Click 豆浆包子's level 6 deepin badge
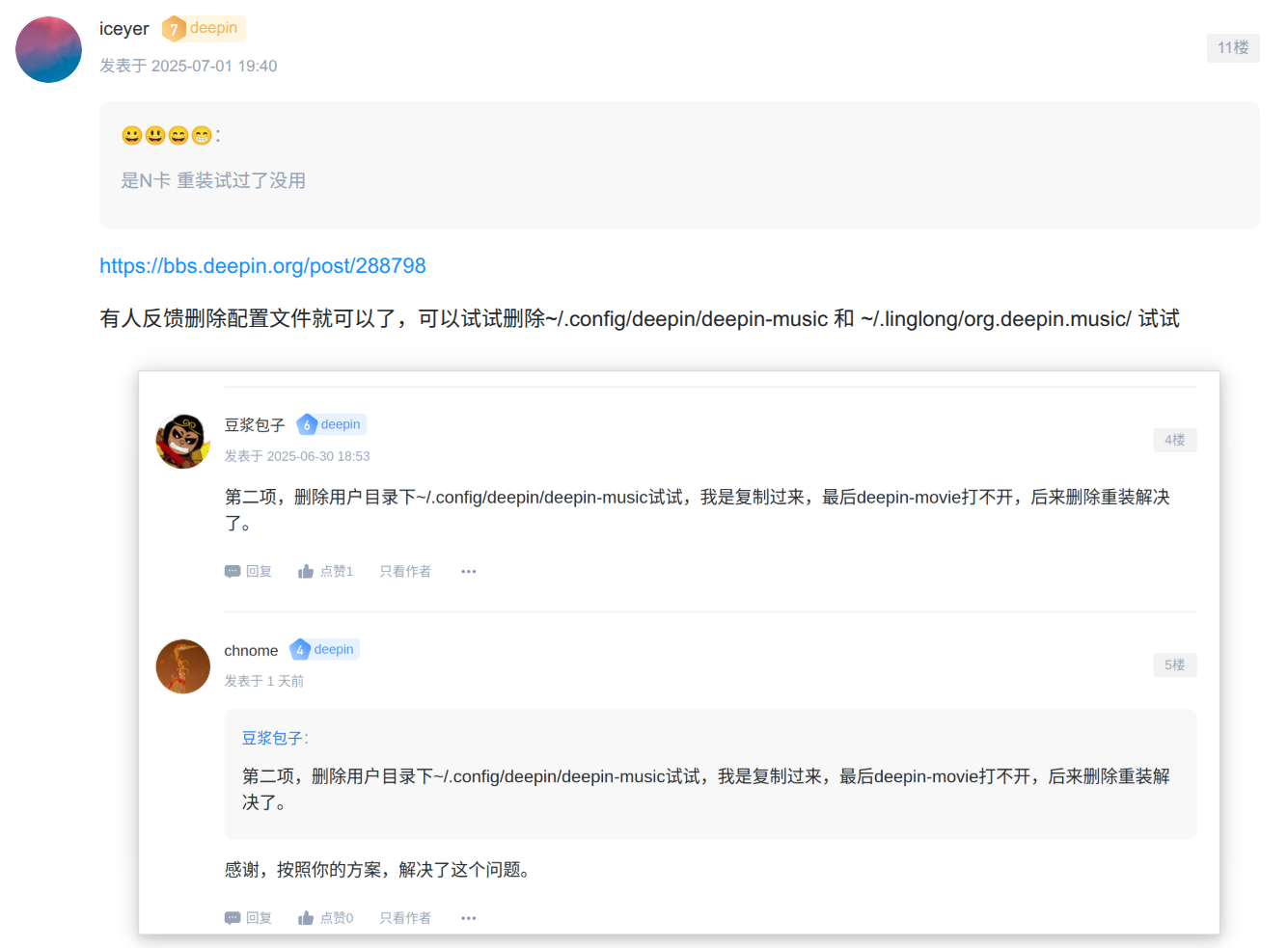The width and height of the screenshot is (1288, 948). pos(331,424)
